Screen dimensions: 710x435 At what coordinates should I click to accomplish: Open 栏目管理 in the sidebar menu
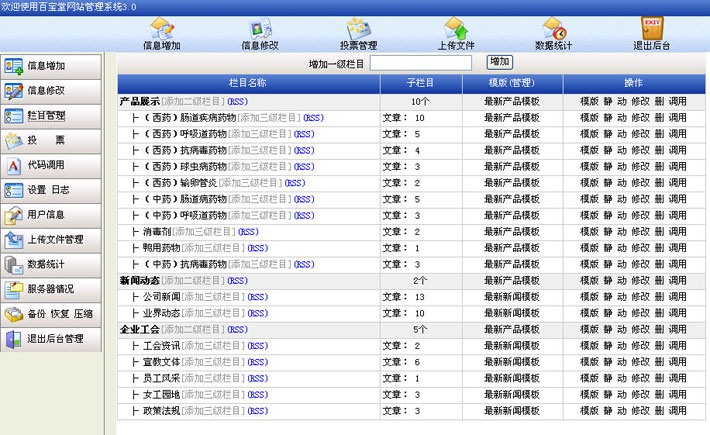(47, 115)
